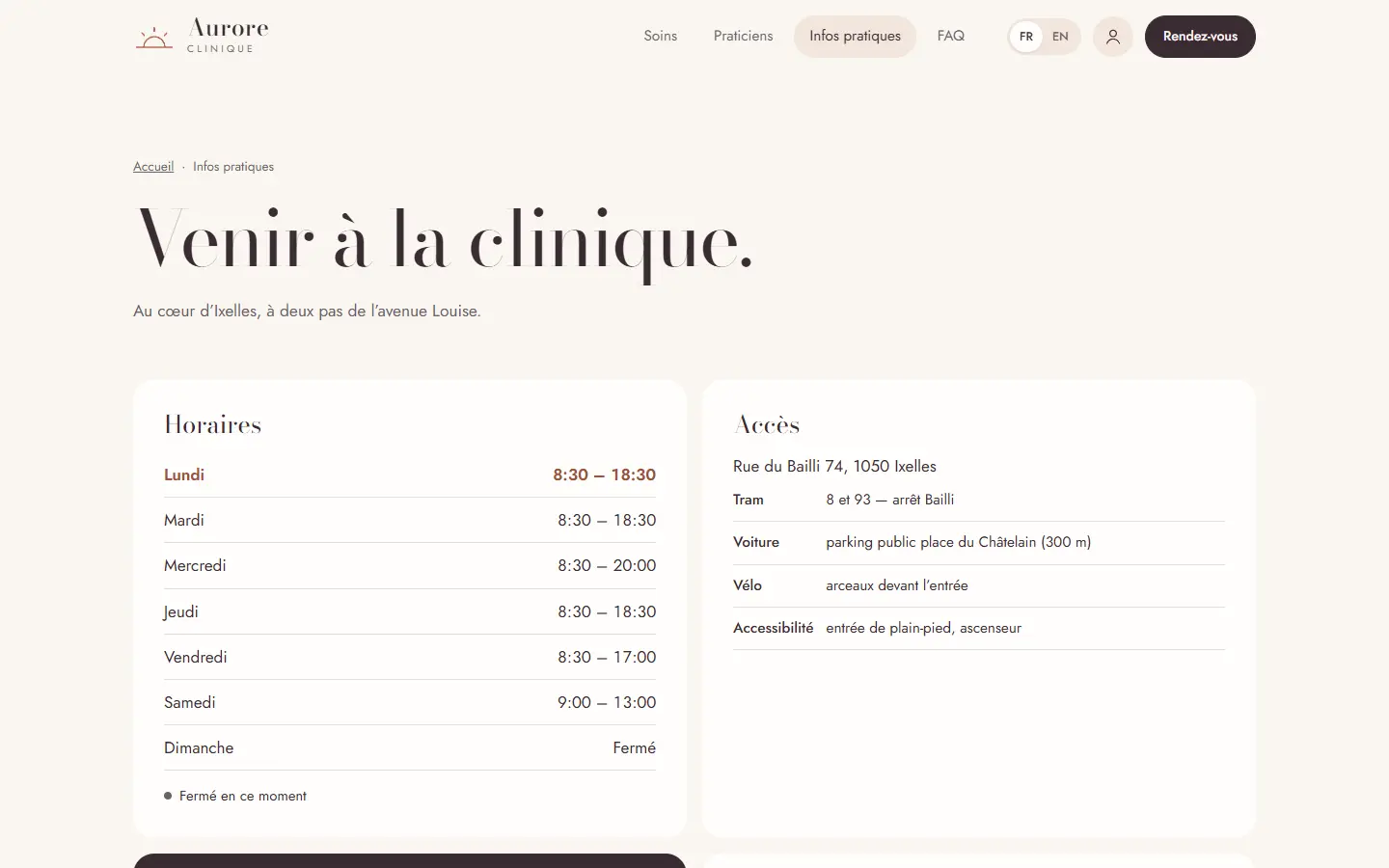Select the Samedi opening hours row
The height and width of the screenshot is (868, 1389).
[x=410, y=702]
